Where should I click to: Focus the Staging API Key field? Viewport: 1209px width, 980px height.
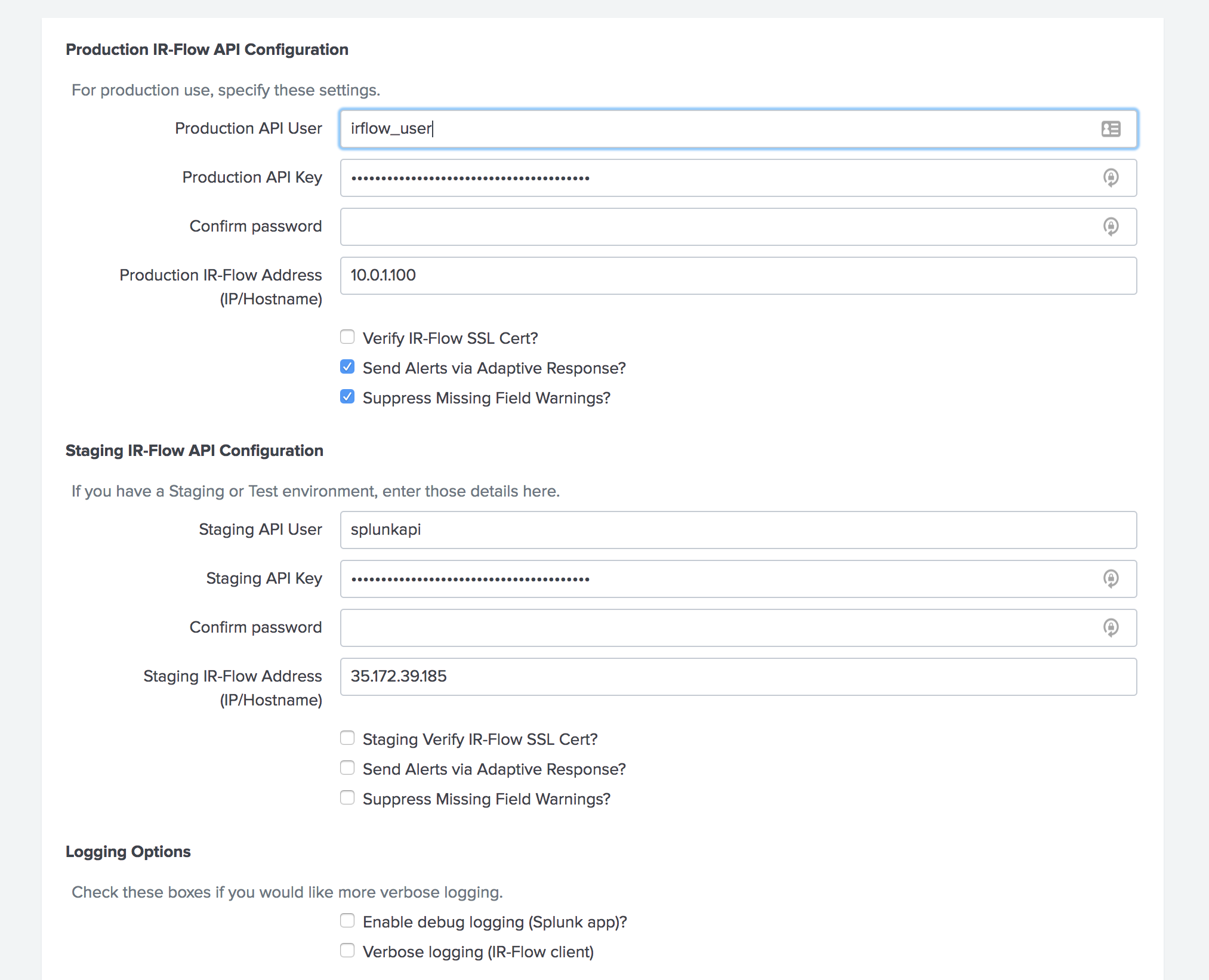[x=716, y=579]
